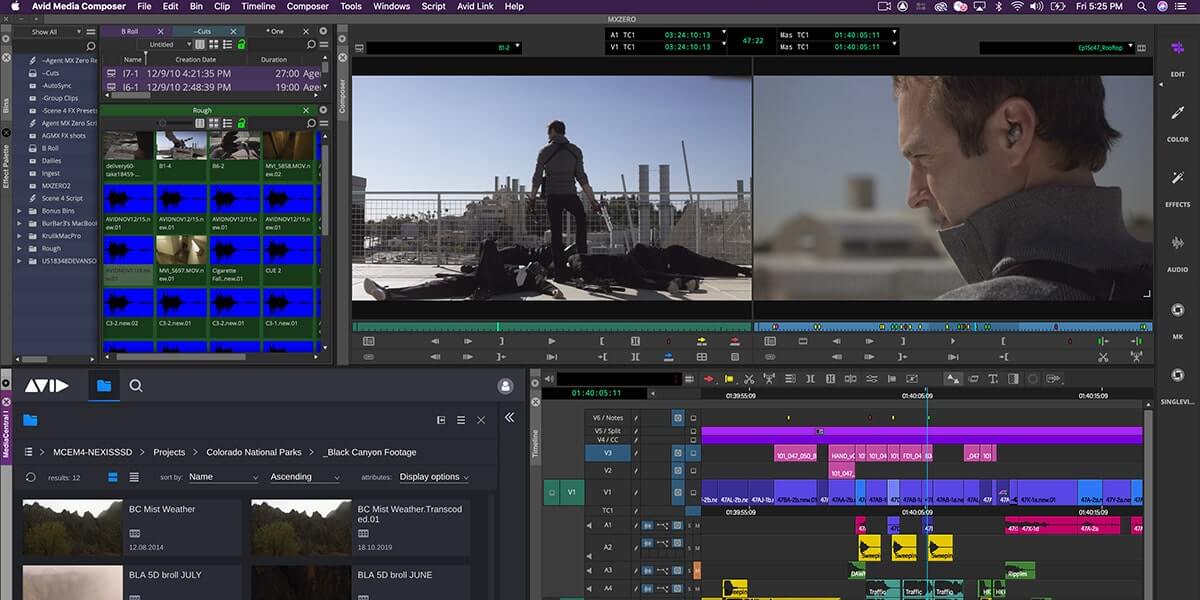Open the MediaCentral user account icon
The image size is (1200, 600).
click(505, 385)
